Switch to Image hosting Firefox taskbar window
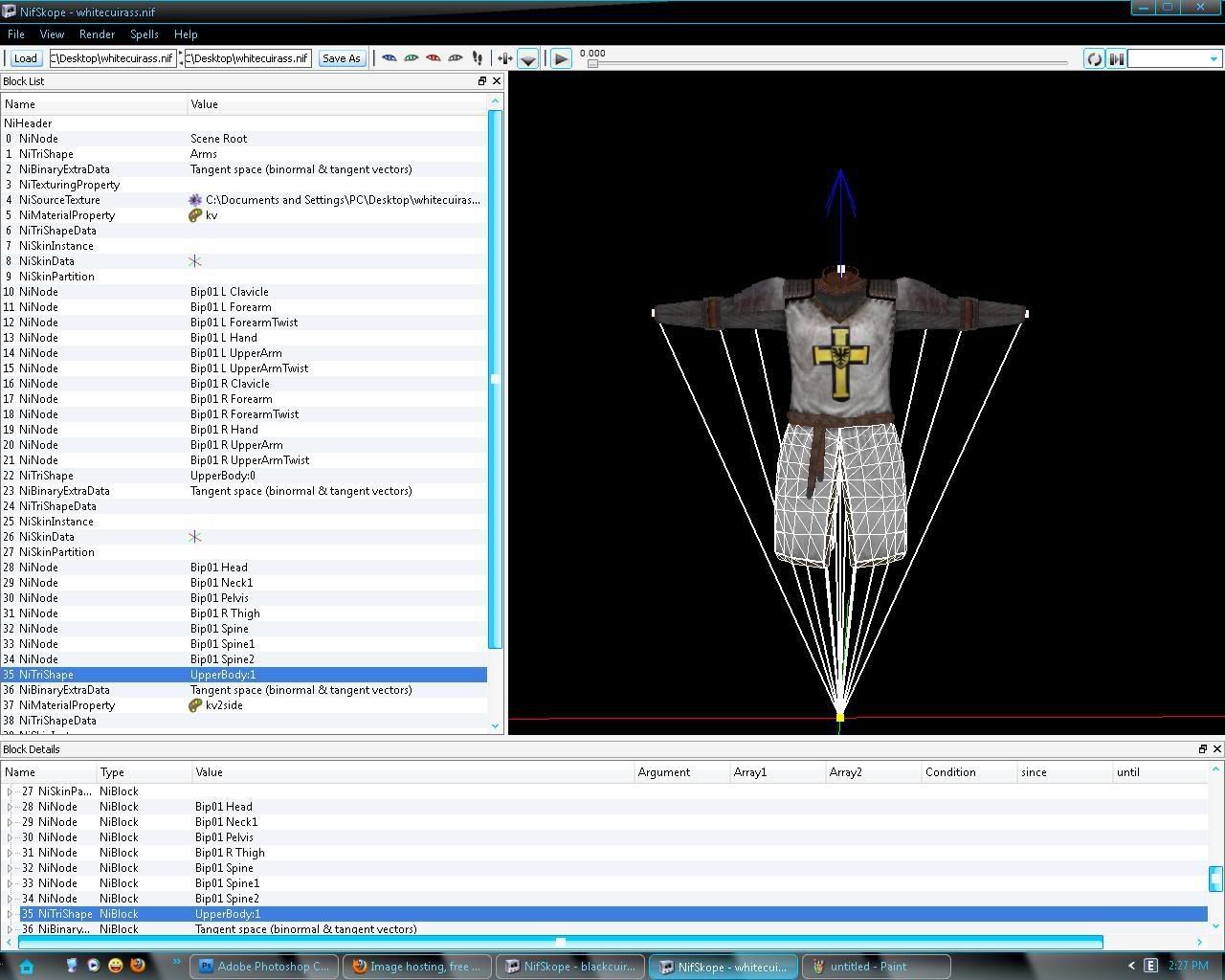 point(417,967)
